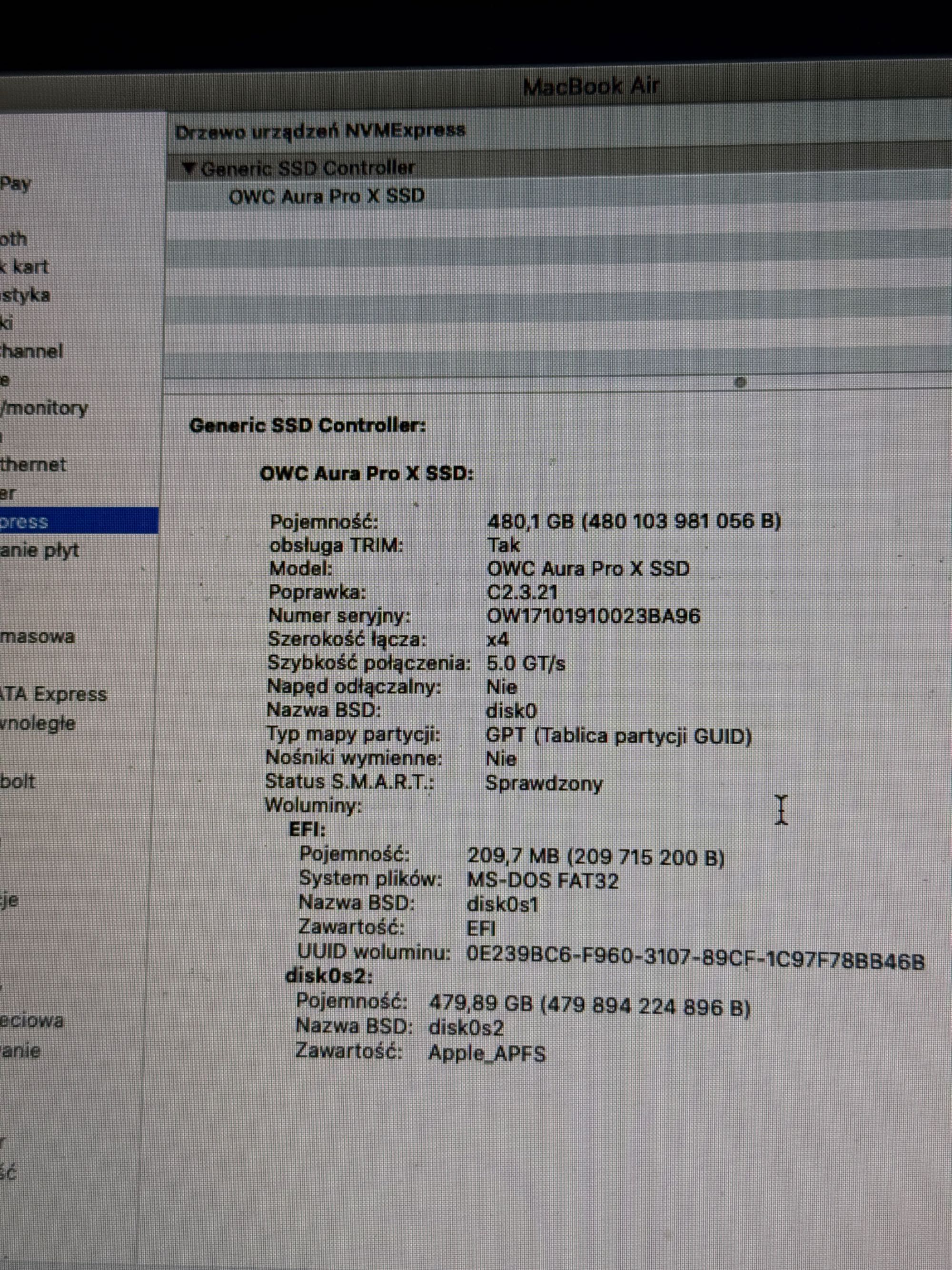952x1270 pixels.
Task: Click the 'obsługa TRIM:' label
Action: (336, 545)
